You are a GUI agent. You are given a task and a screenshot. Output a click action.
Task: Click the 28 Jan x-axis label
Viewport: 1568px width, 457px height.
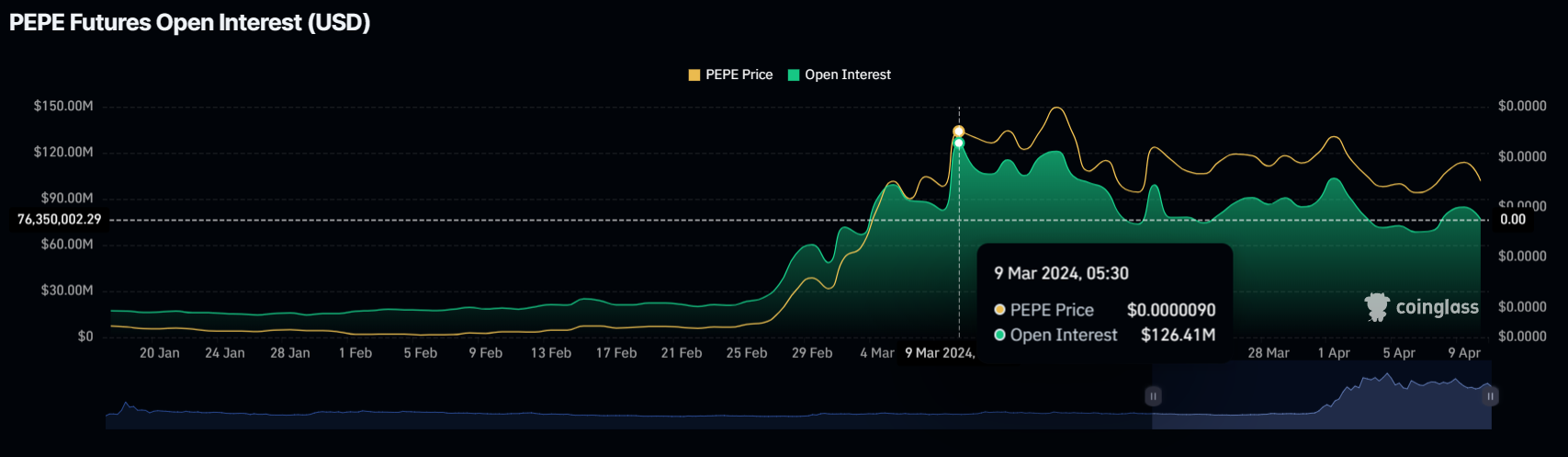click(289, 353)
